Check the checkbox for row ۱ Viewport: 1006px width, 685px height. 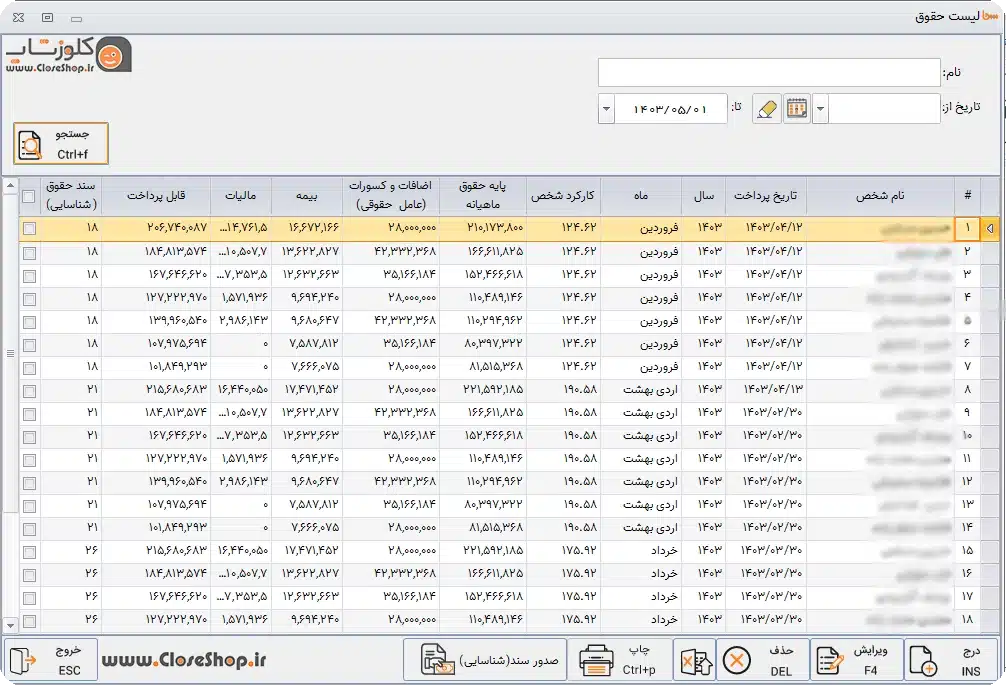(x=30, y=228)
